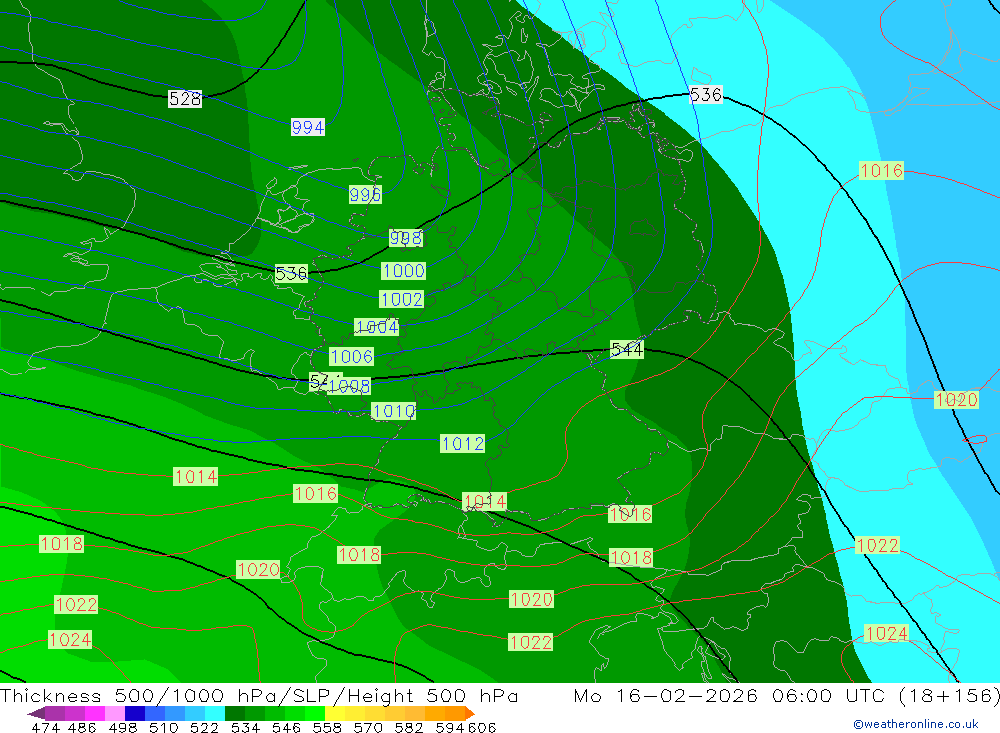1000x733 pixels.
Task: Click the bright magenta legend swatch
Action: click(95, 713)
